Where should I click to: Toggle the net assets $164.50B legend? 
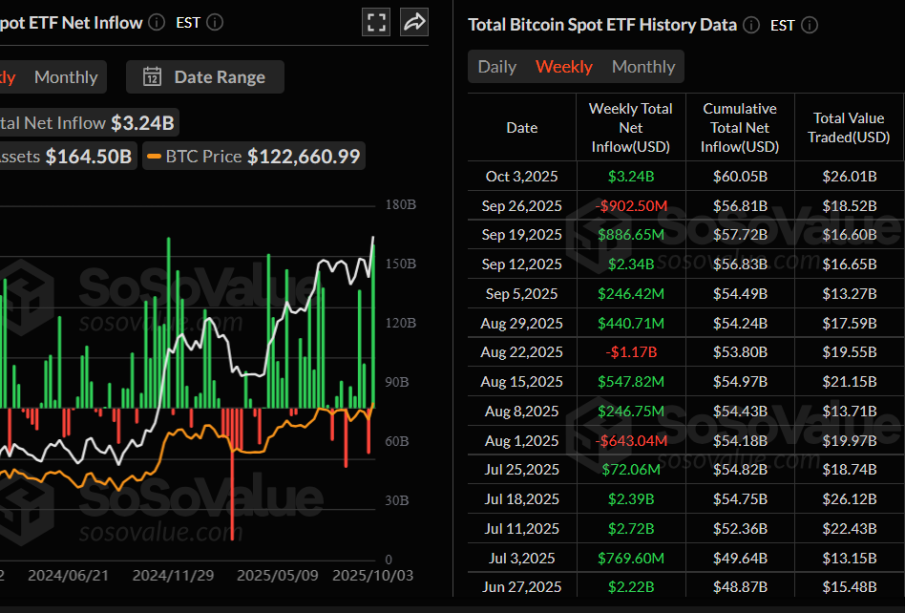65,156
